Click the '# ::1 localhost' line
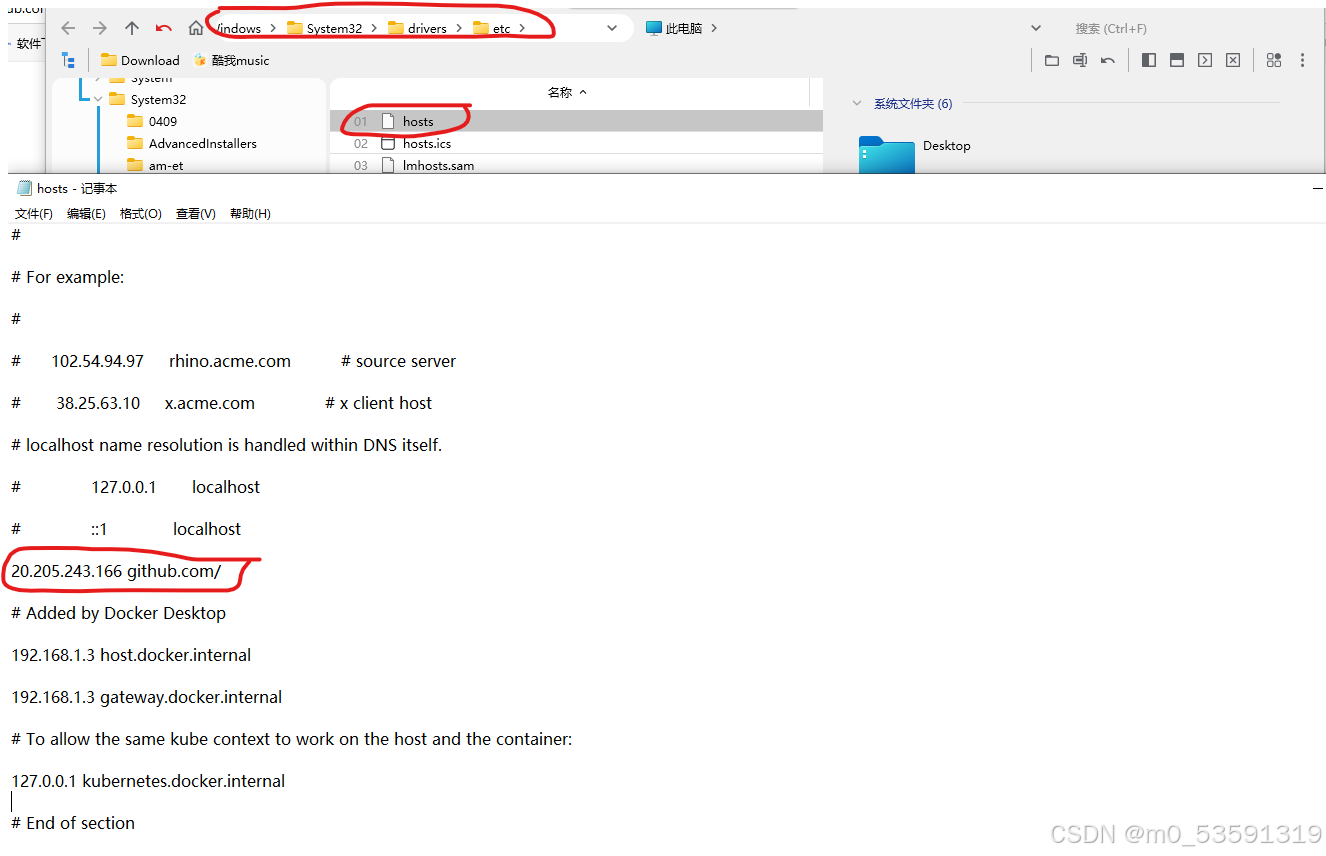The height and width of the screenshot is (856, 1326). click(126, 529)
